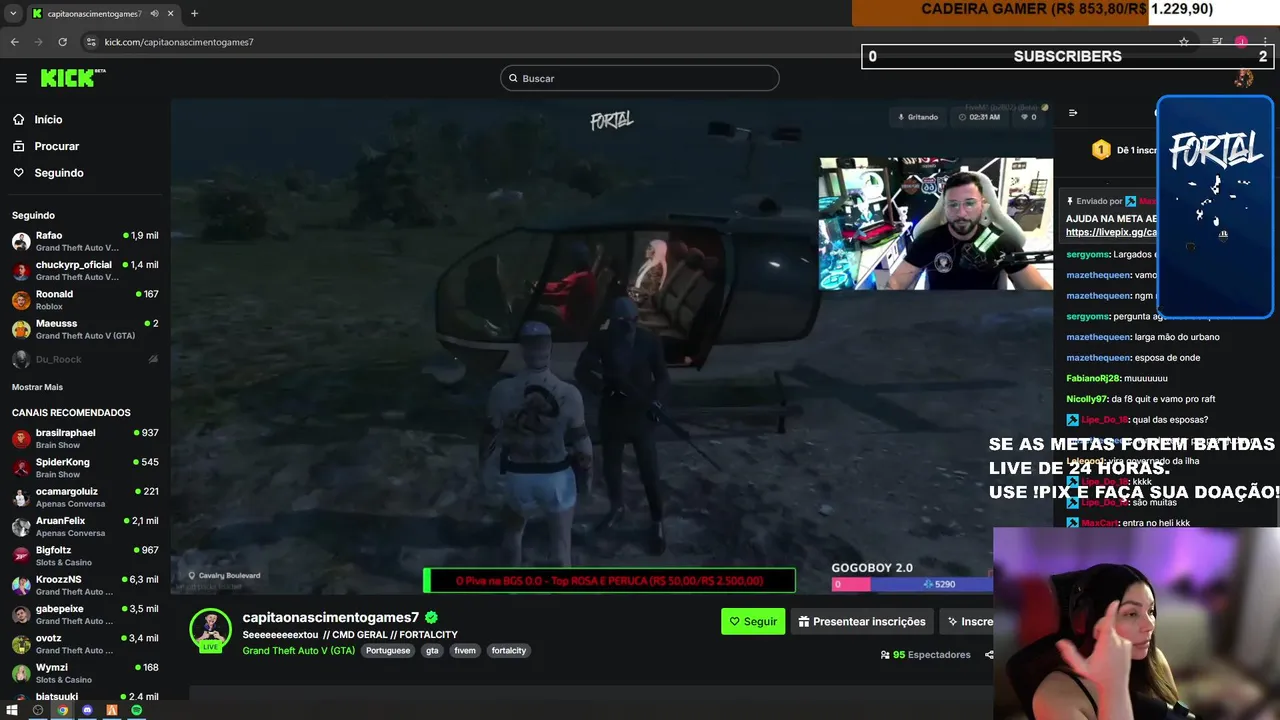Image resolution: width=1280 pixels, height=720 pixels.
Task: Follow channel with Seguir button
Action: pos(753,621)
